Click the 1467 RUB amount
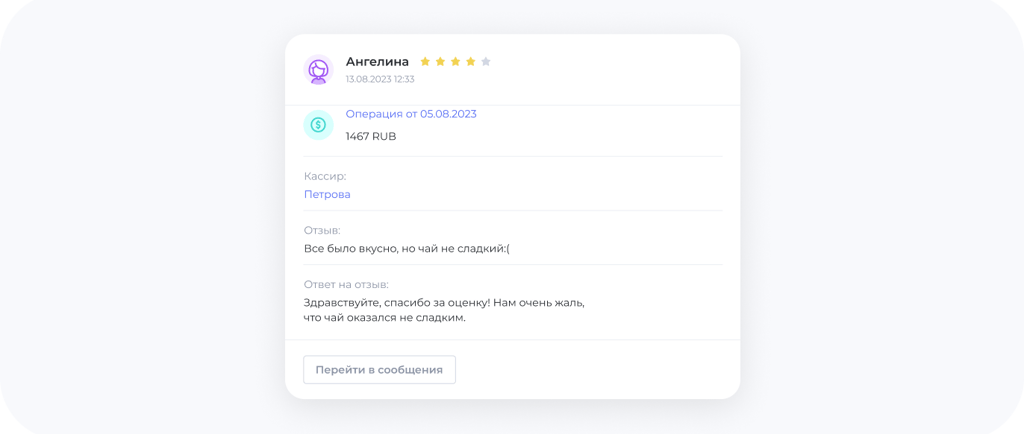The height and width of the screenshot is (434, 1024). coord(371,137)
